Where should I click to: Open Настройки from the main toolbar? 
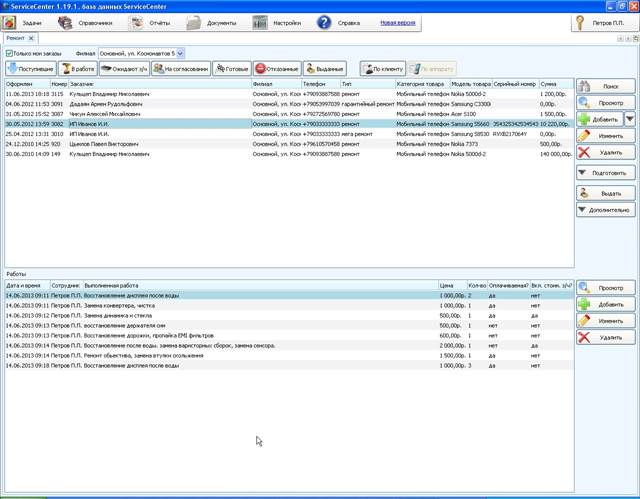277,23
